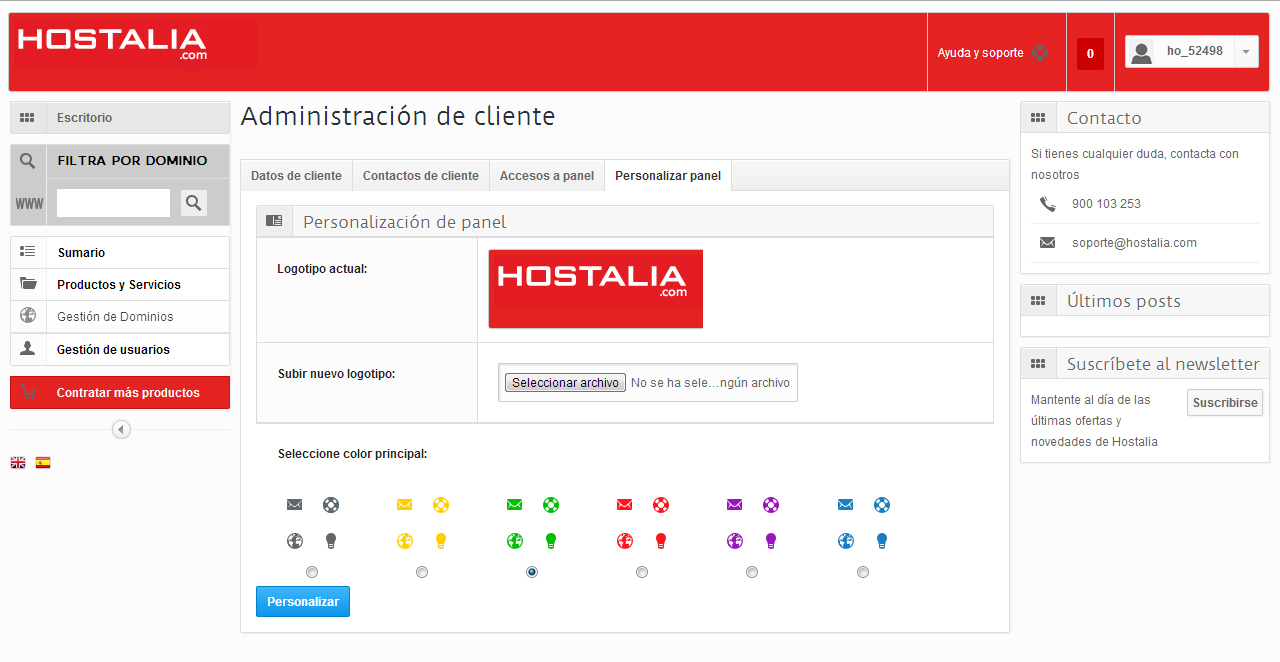Click the folder icon beside Productos y Servicios

tap(28, 284)
